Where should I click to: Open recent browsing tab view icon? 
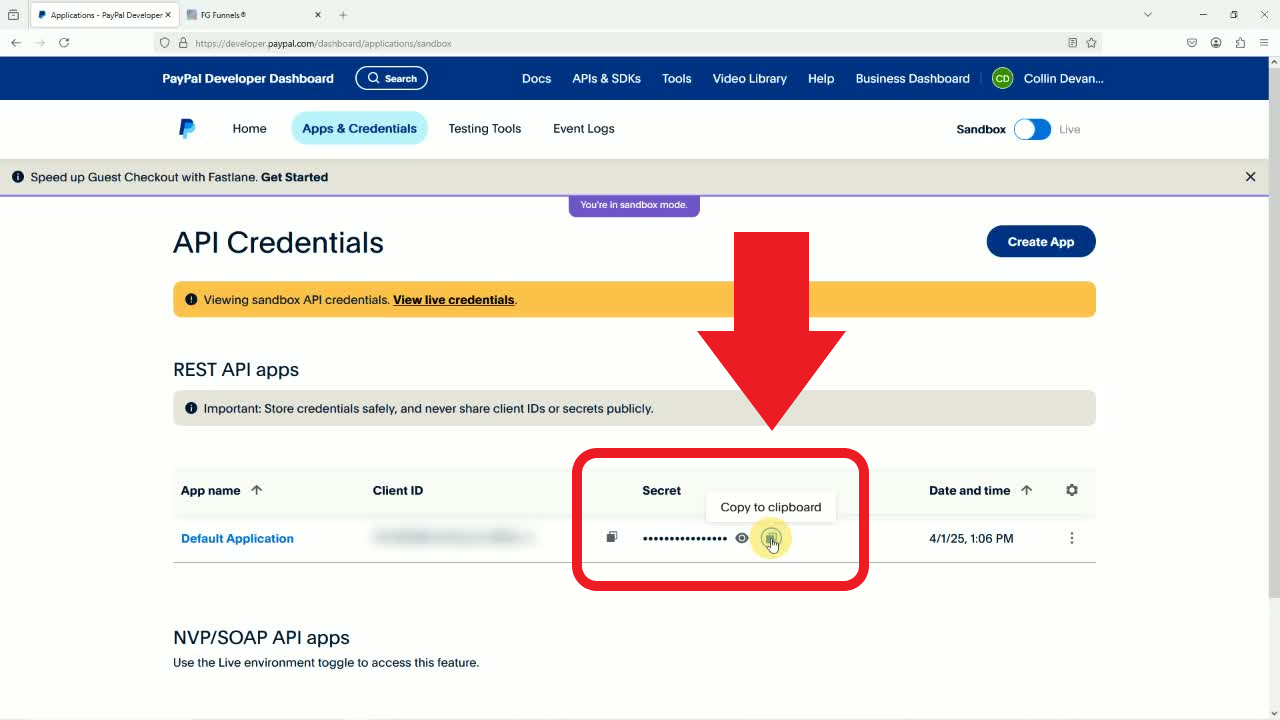(x=13, y=15)
